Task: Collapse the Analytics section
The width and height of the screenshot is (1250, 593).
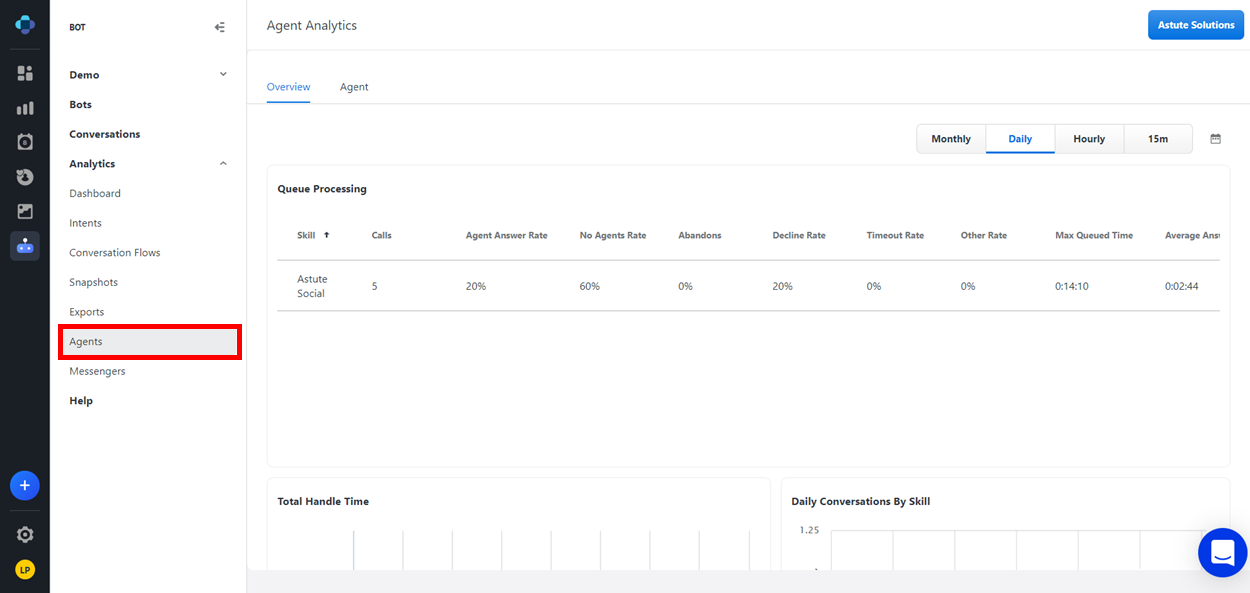Action: tap(223, 163)
